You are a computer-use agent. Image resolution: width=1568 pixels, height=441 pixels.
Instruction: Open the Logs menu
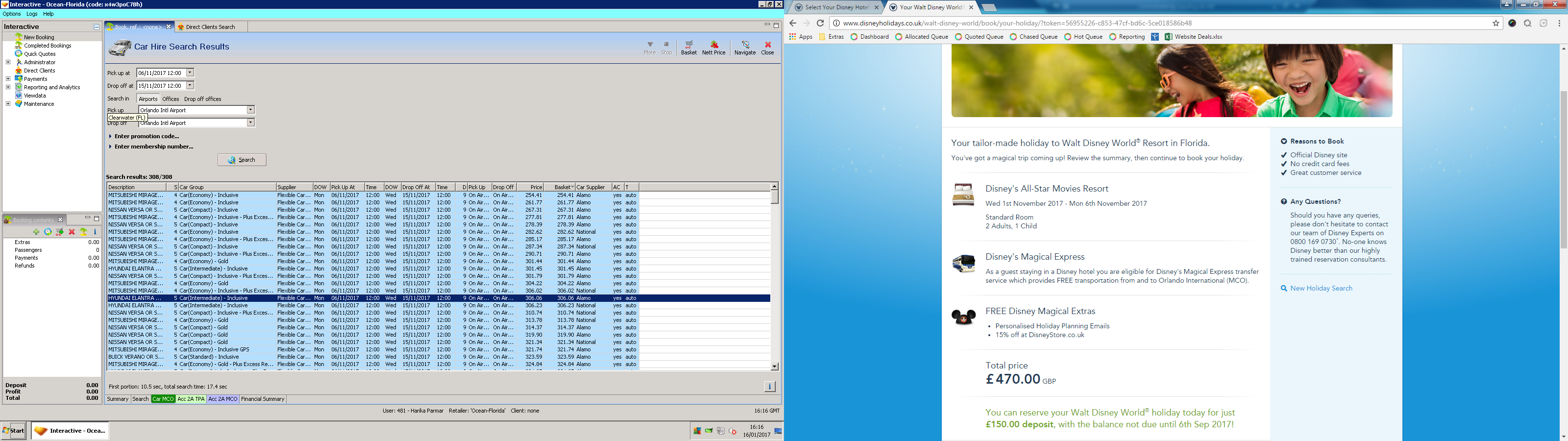32,14
